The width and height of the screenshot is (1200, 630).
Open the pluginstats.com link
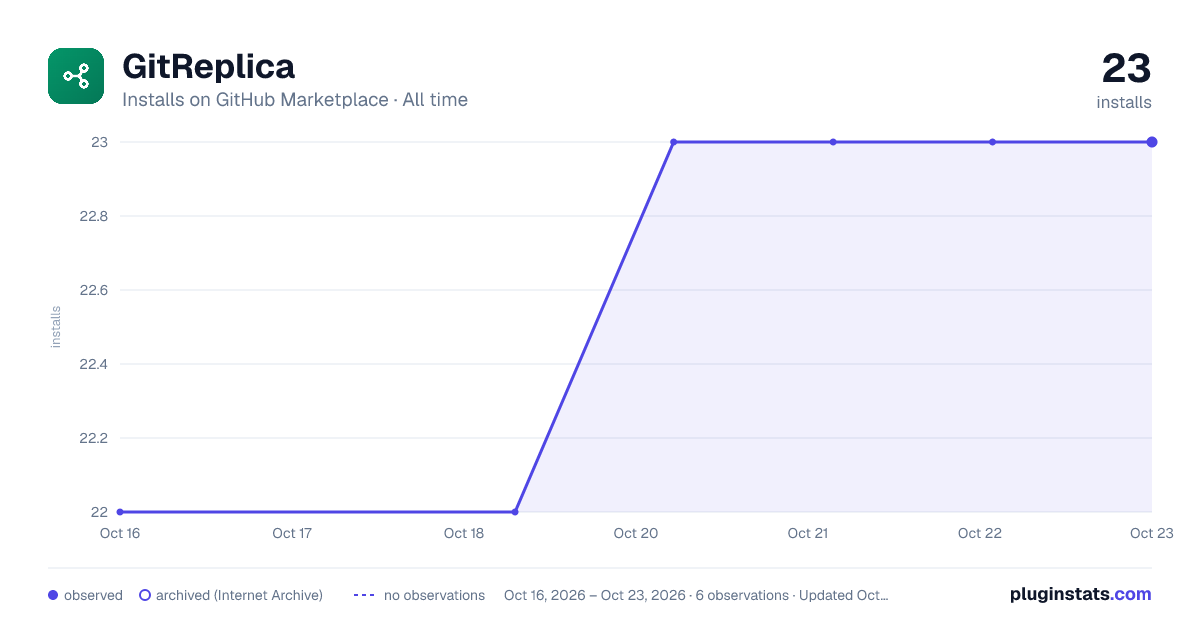(x=1080, y=594)
